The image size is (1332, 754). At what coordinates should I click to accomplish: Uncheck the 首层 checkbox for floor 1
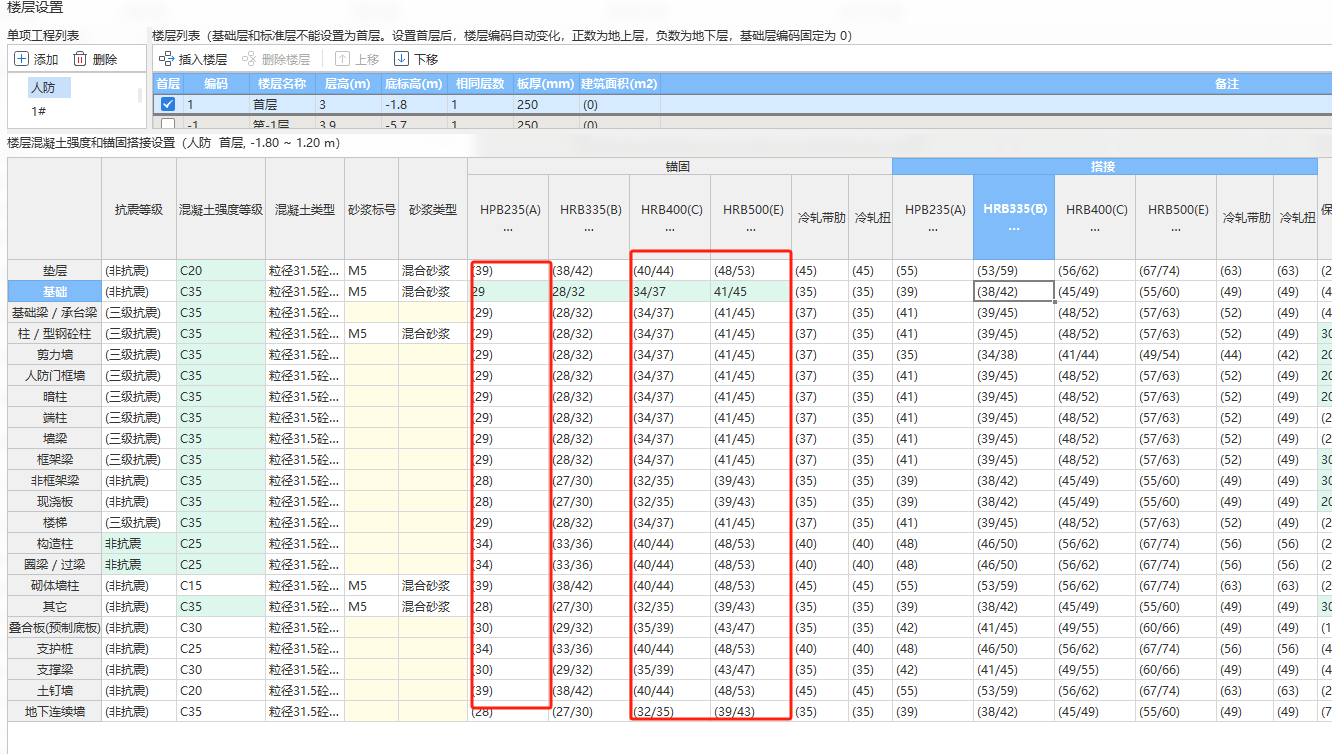[168, 104]
